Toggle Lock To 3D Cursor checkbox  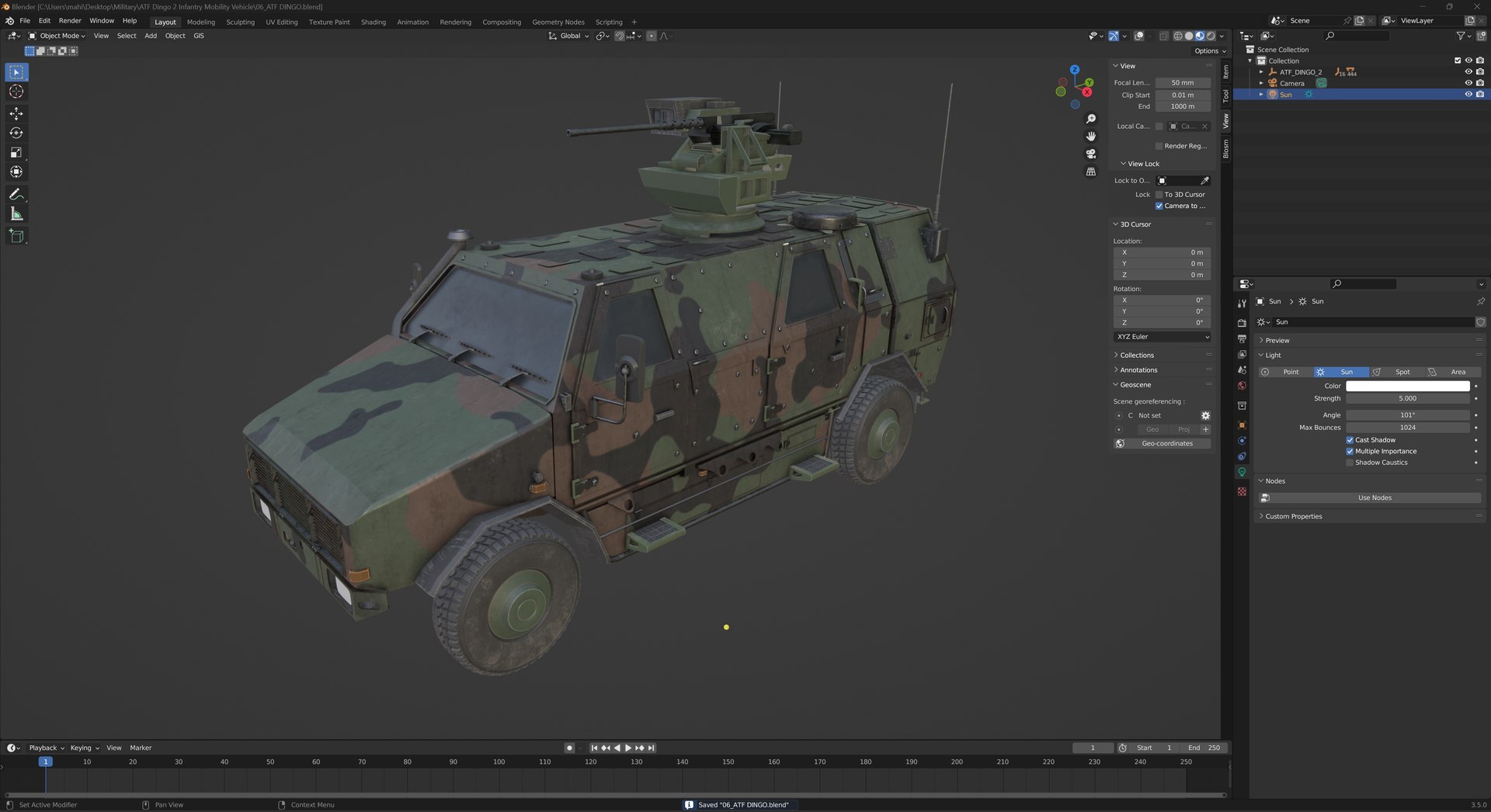[1159, 195]
